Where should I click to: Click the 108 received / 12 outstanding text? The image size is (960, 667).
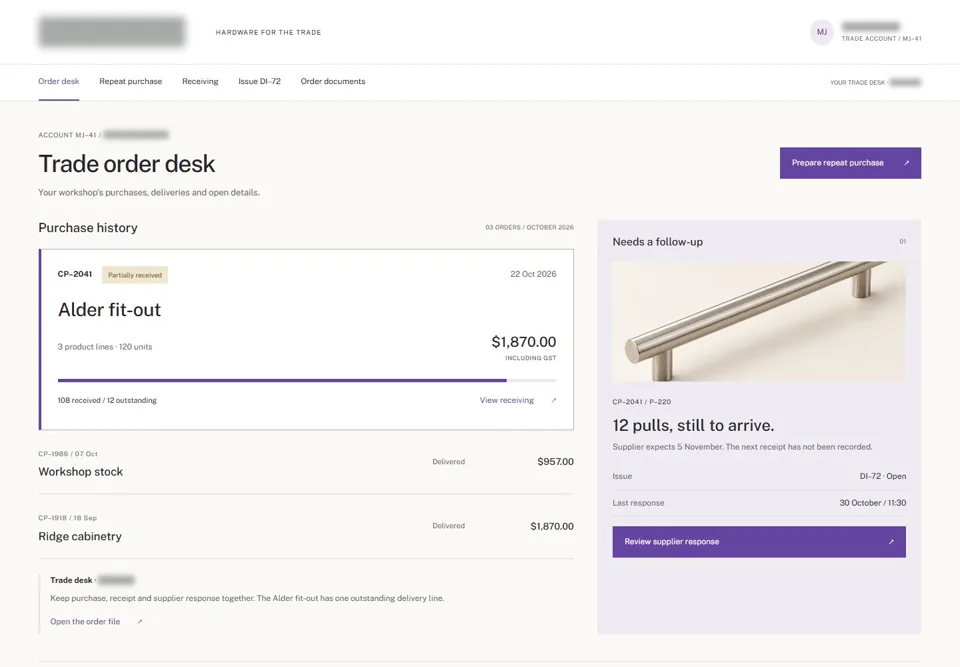click(107, 400)
